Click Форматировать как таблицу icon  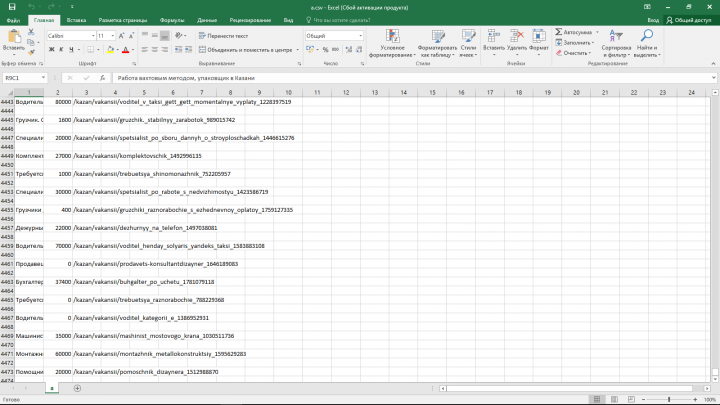pos(438,36)
